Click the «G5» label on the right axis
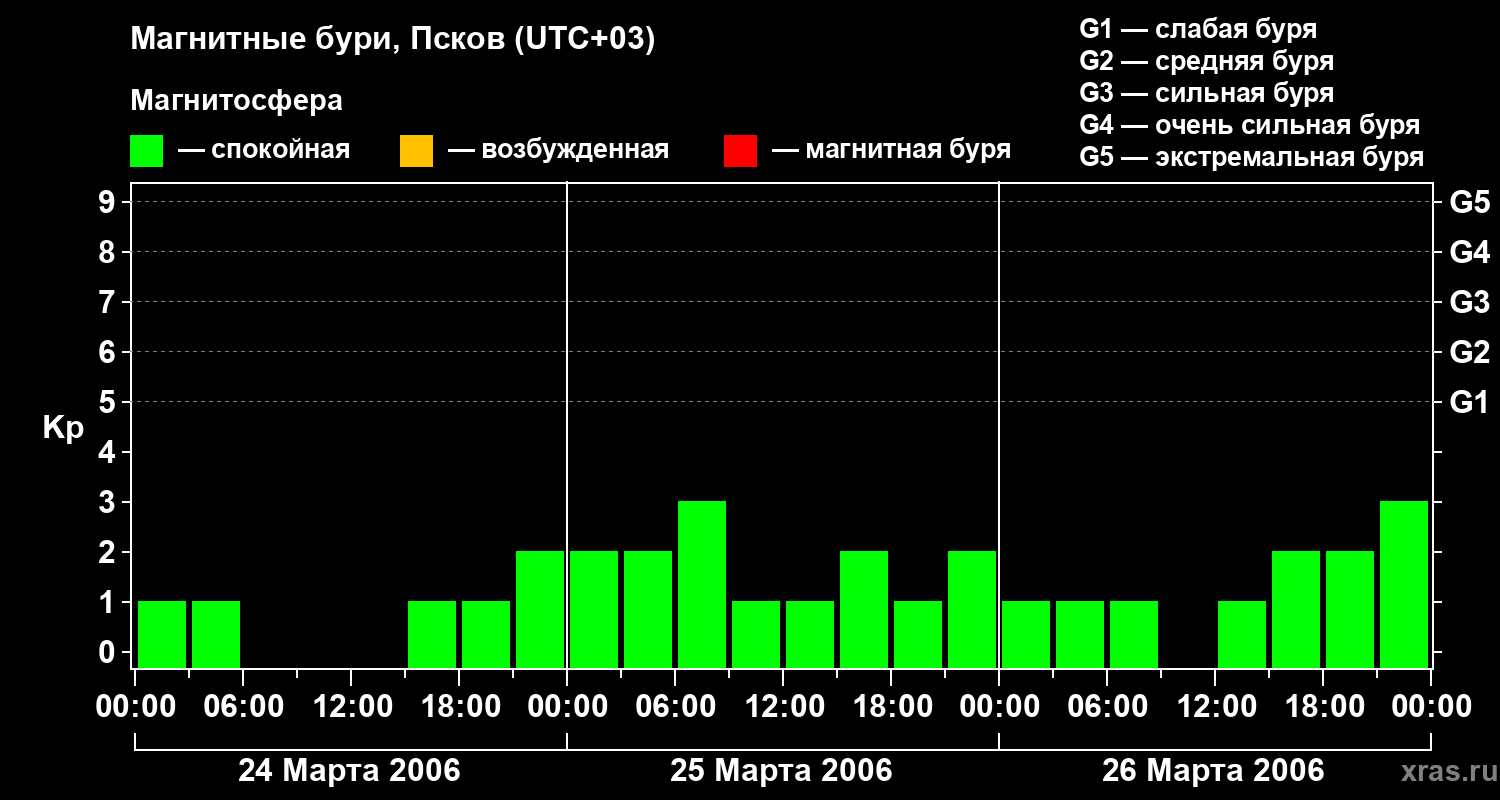 coord(1470,202)
